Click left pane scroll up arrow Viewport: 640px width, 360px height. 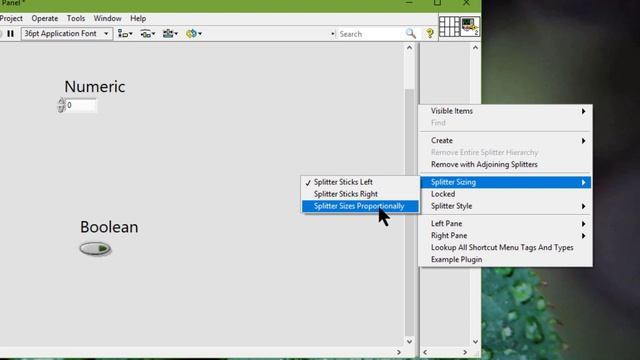pos(409,48)
